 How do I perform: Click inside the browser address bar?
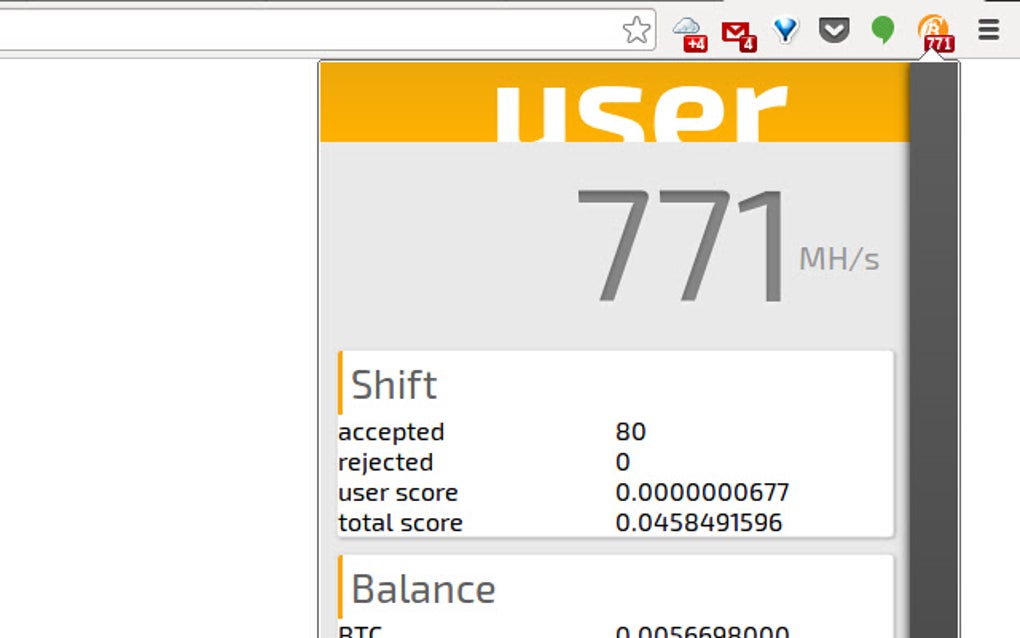pyautogui.click(x=300, y=30)
